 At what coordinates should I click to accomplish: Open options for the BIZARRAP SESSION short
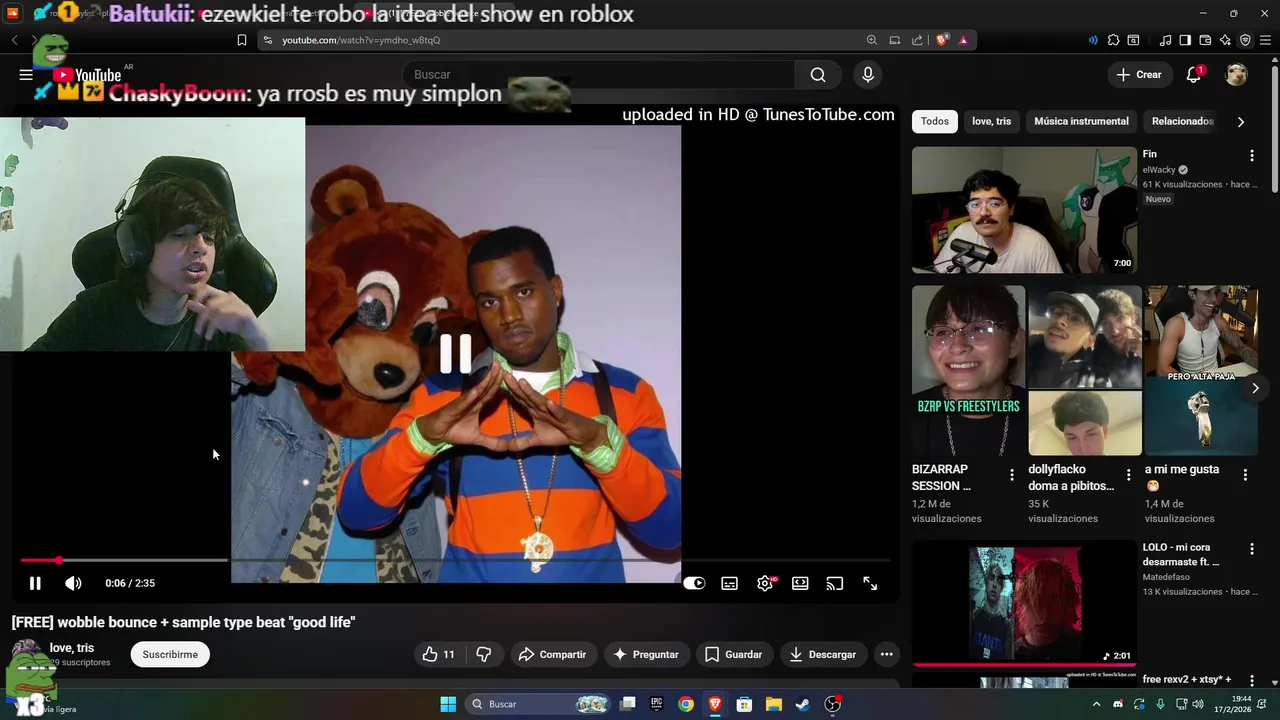point(1011,475)
